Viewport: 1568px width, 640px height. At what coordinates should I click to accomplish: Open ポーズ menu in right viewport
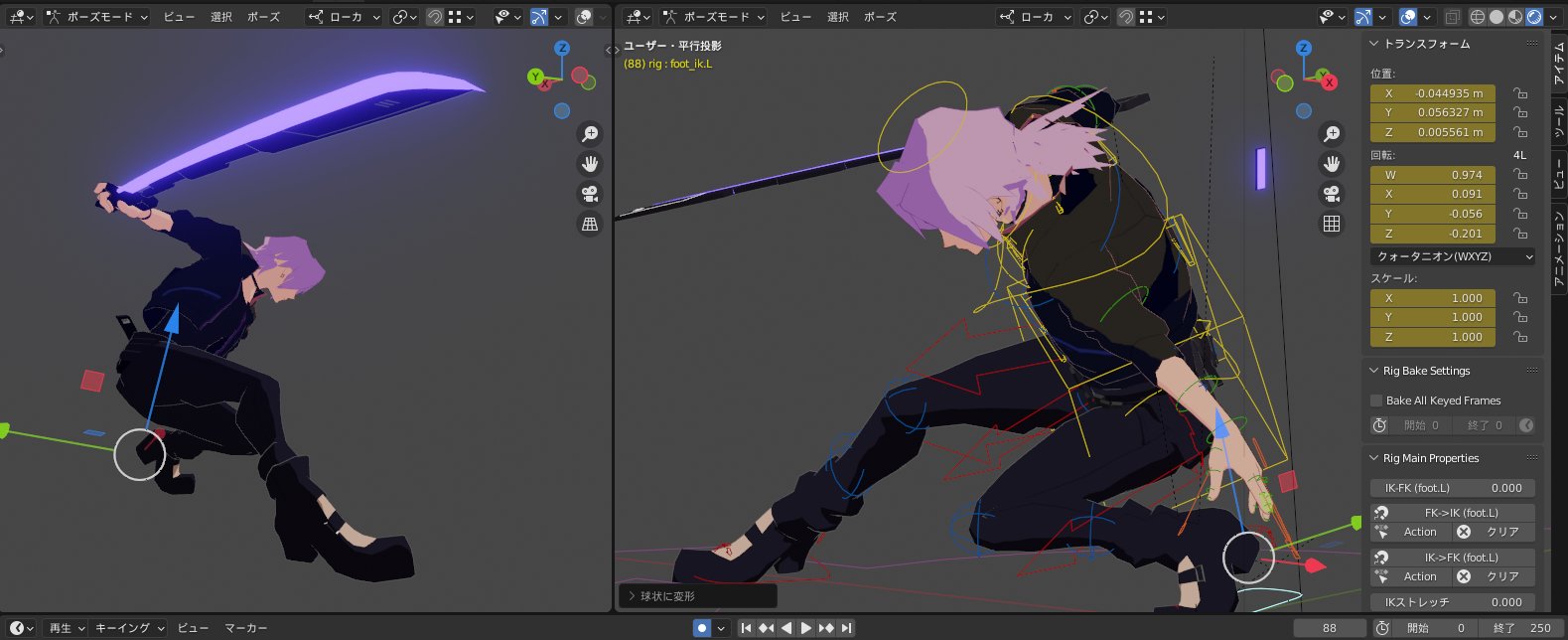point(880,17)
